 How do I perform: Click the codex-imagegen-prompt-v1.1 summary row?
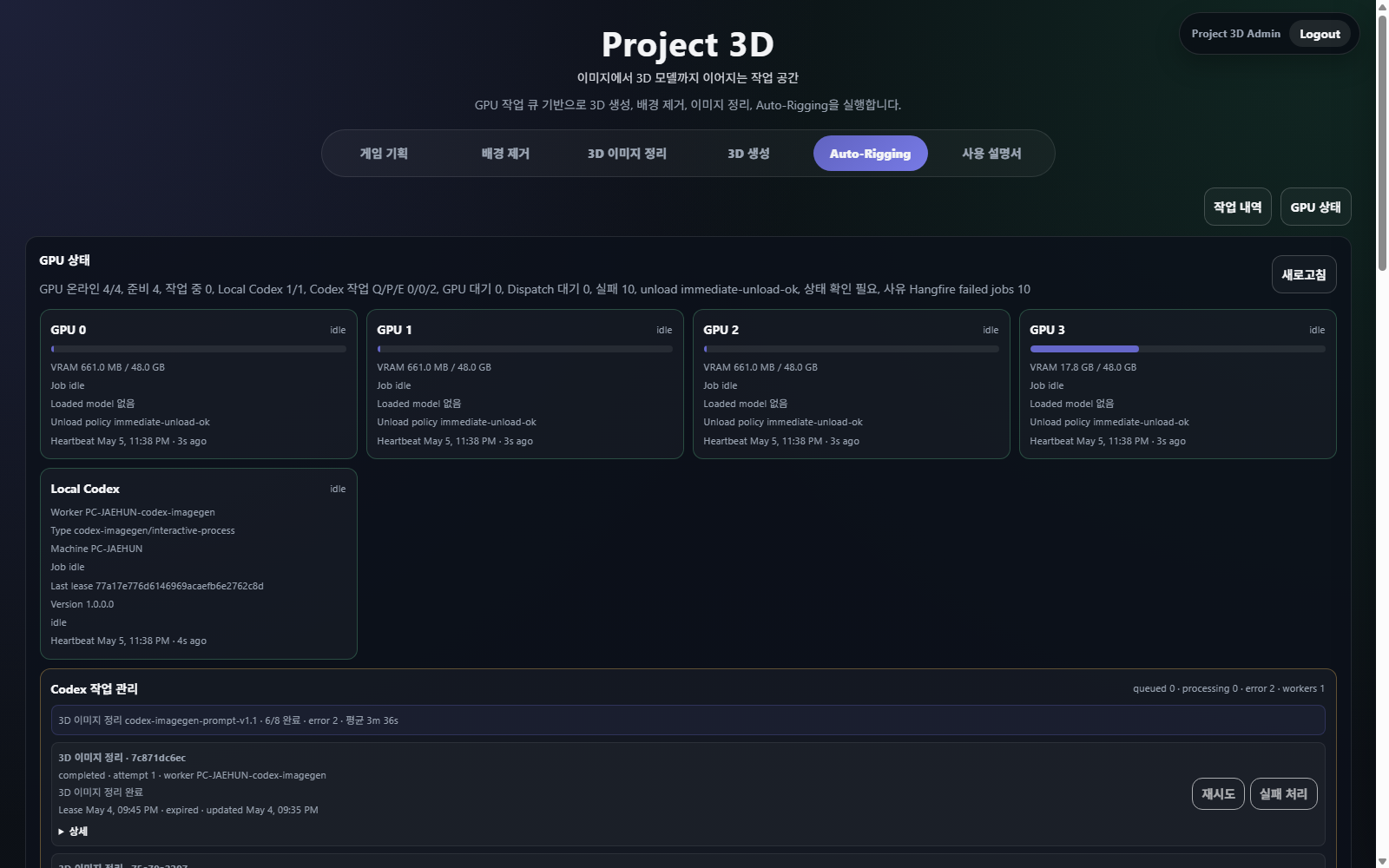click(x=688, y=720)
